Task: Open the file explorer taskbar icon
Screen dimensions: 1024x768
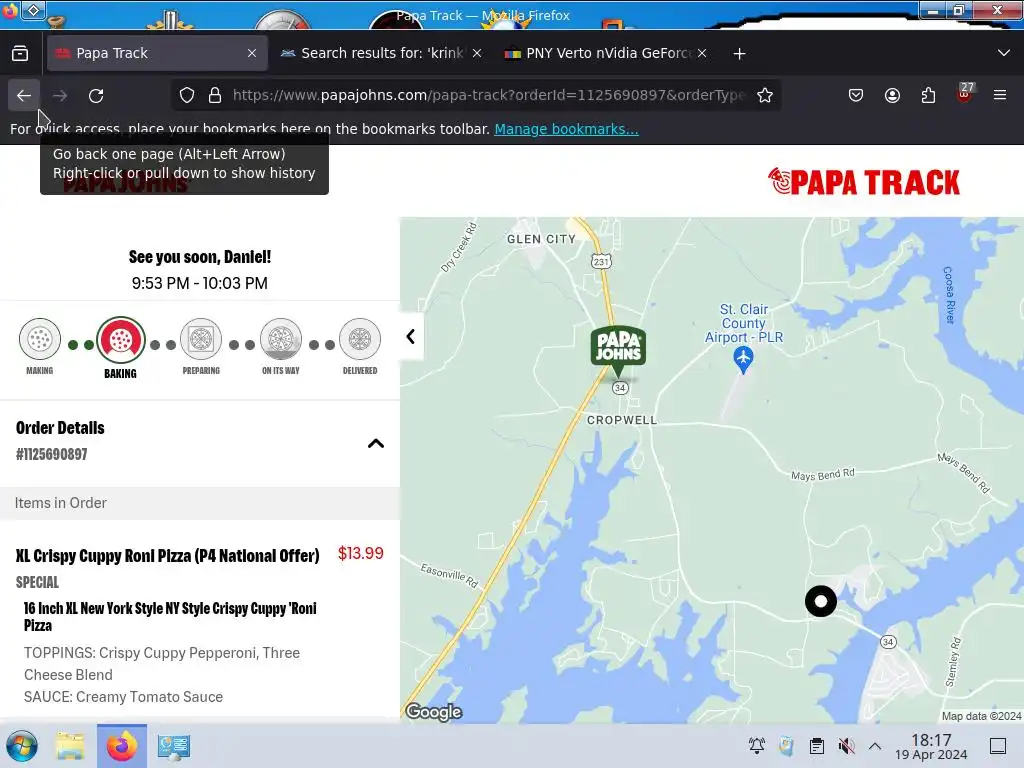Action: click(x=70, y=746)
